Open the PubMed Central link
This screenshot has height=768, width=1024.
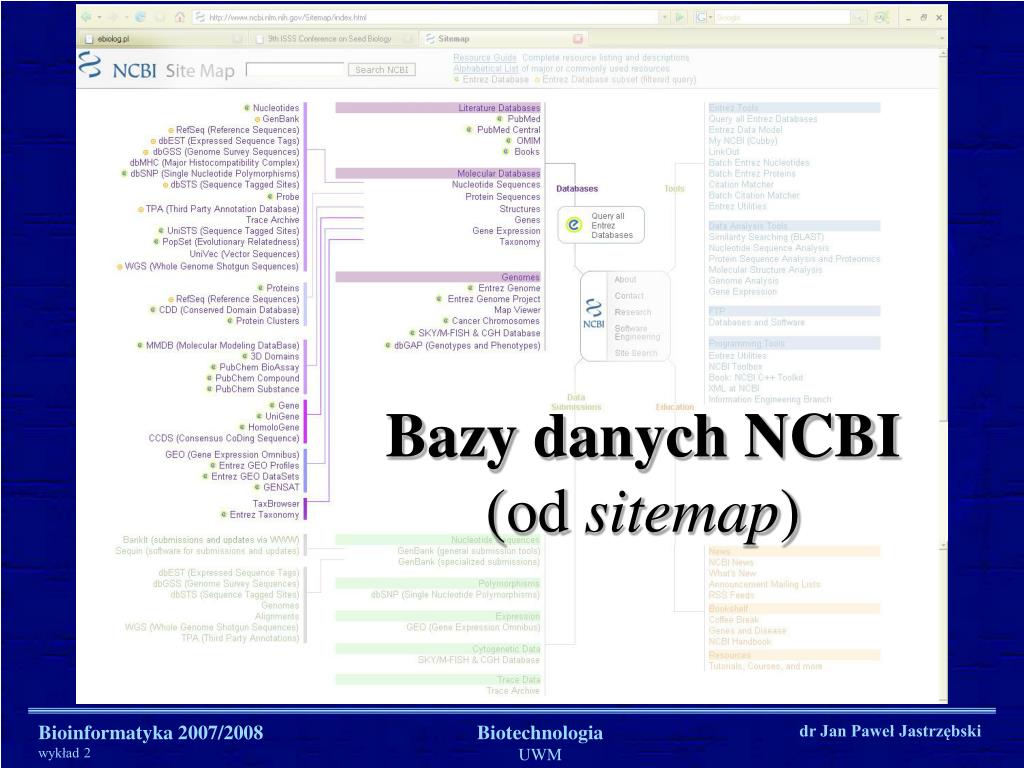coord(508,130)
